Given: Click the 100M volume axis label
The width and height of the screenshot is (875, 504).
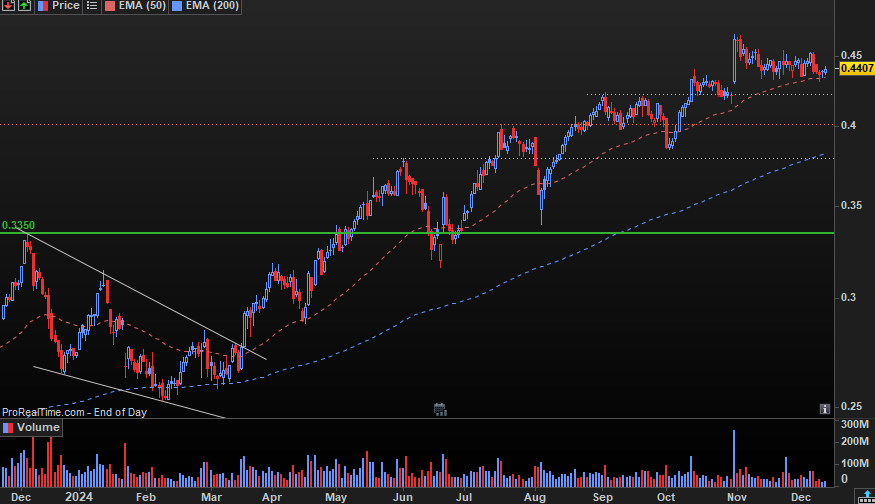Looking at the screenshot, I should 854,463.
